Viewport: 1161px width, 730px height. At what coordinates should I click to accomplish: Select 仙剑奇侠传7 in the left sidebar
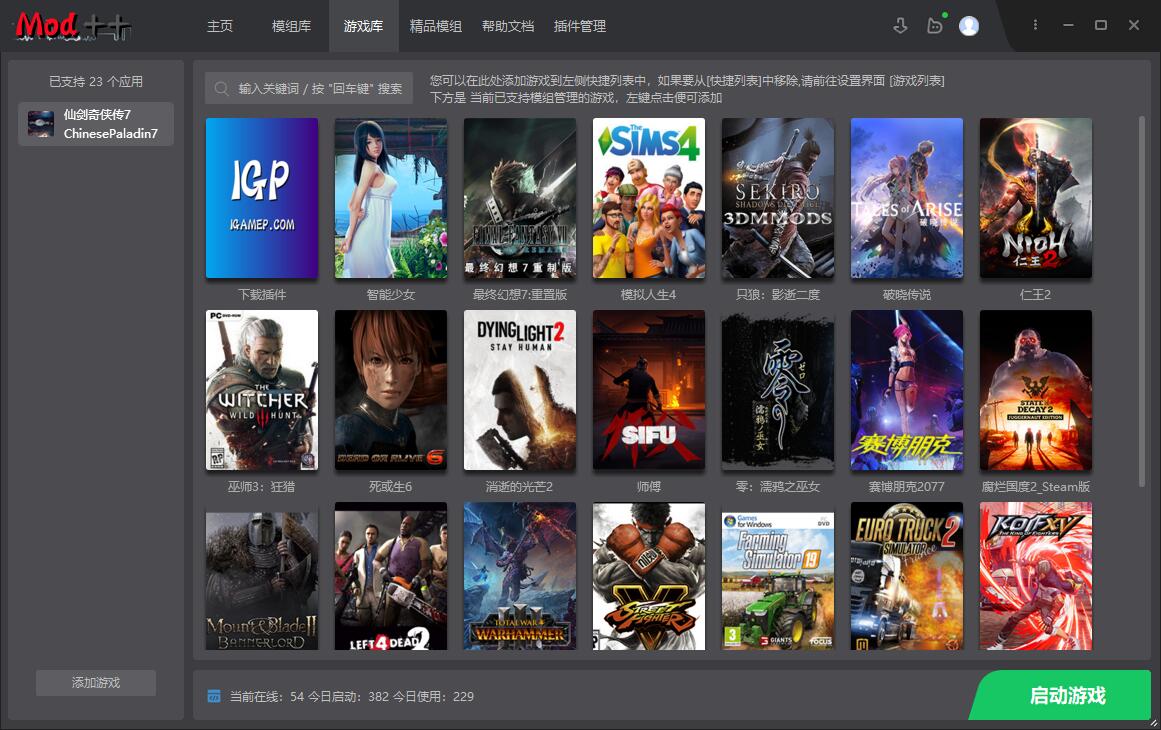click(95, 123)
